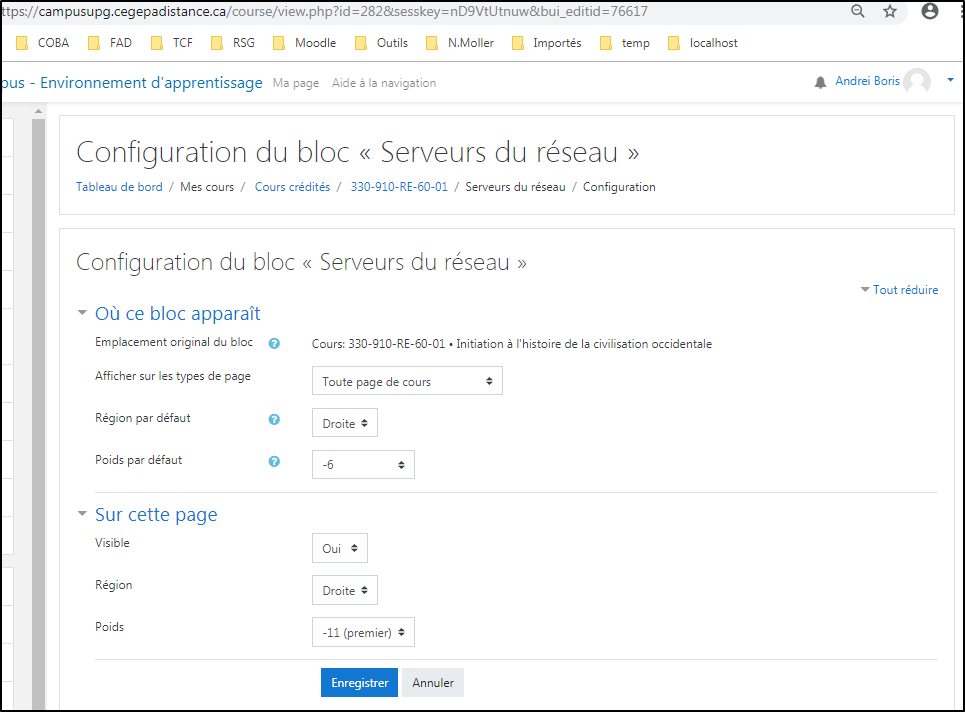Image resolution: width=965 pixels, height=712 pixels.
Task: Open the Poids -11 (premier) dropdown
Action: [363, 633]
